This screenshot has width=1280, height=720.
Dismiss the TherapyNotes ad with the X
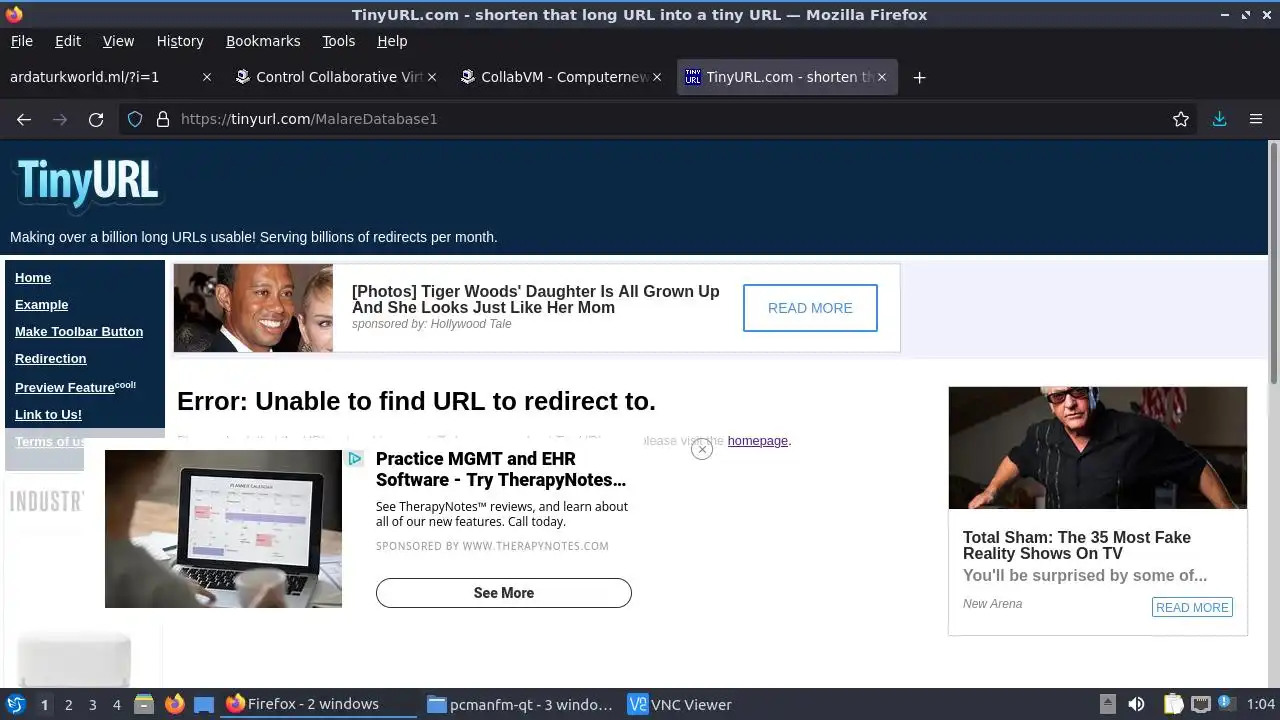coord(702,450)
